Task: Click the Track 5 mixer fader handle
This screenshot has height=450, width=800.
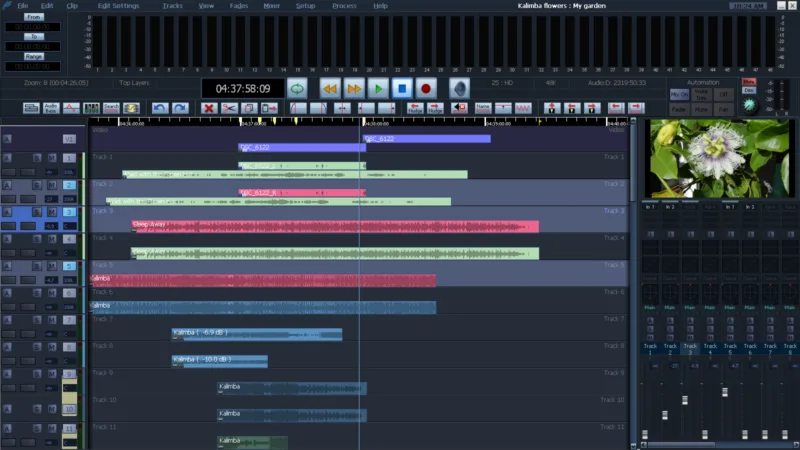Action: click(x=724, y=392)
